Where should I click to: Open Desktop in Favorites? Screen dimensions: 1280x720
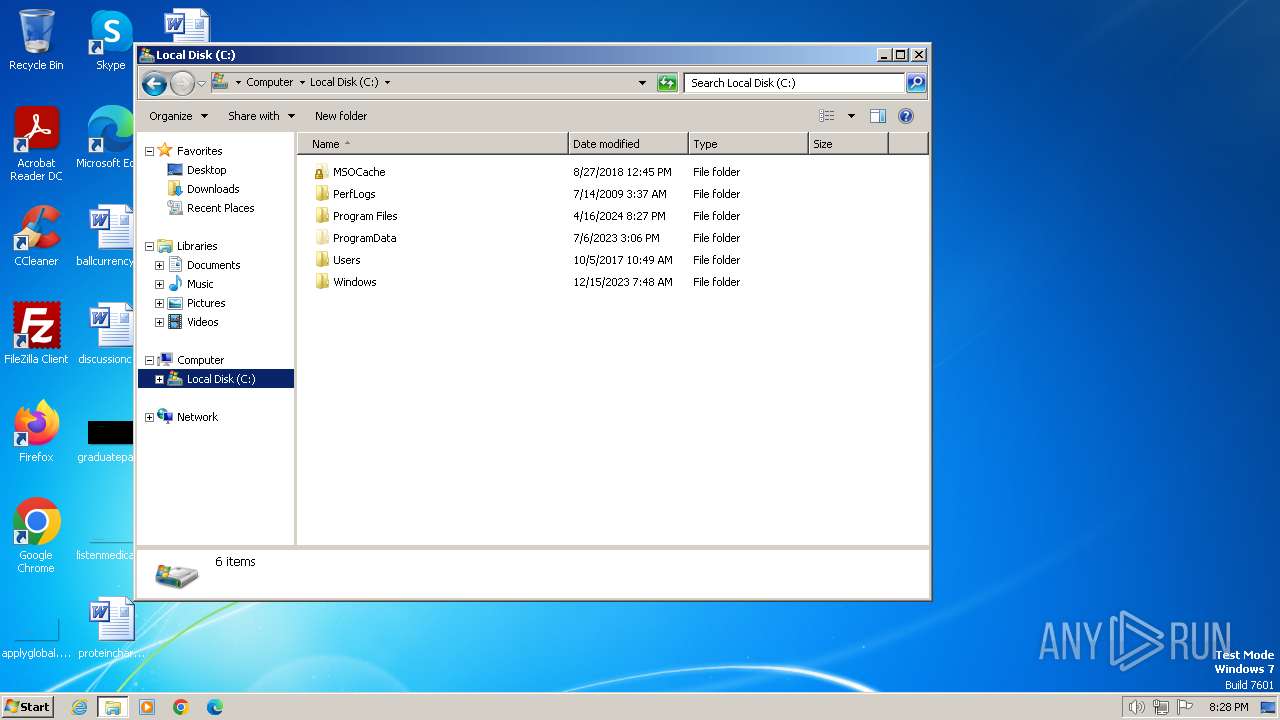coord(206,170)
